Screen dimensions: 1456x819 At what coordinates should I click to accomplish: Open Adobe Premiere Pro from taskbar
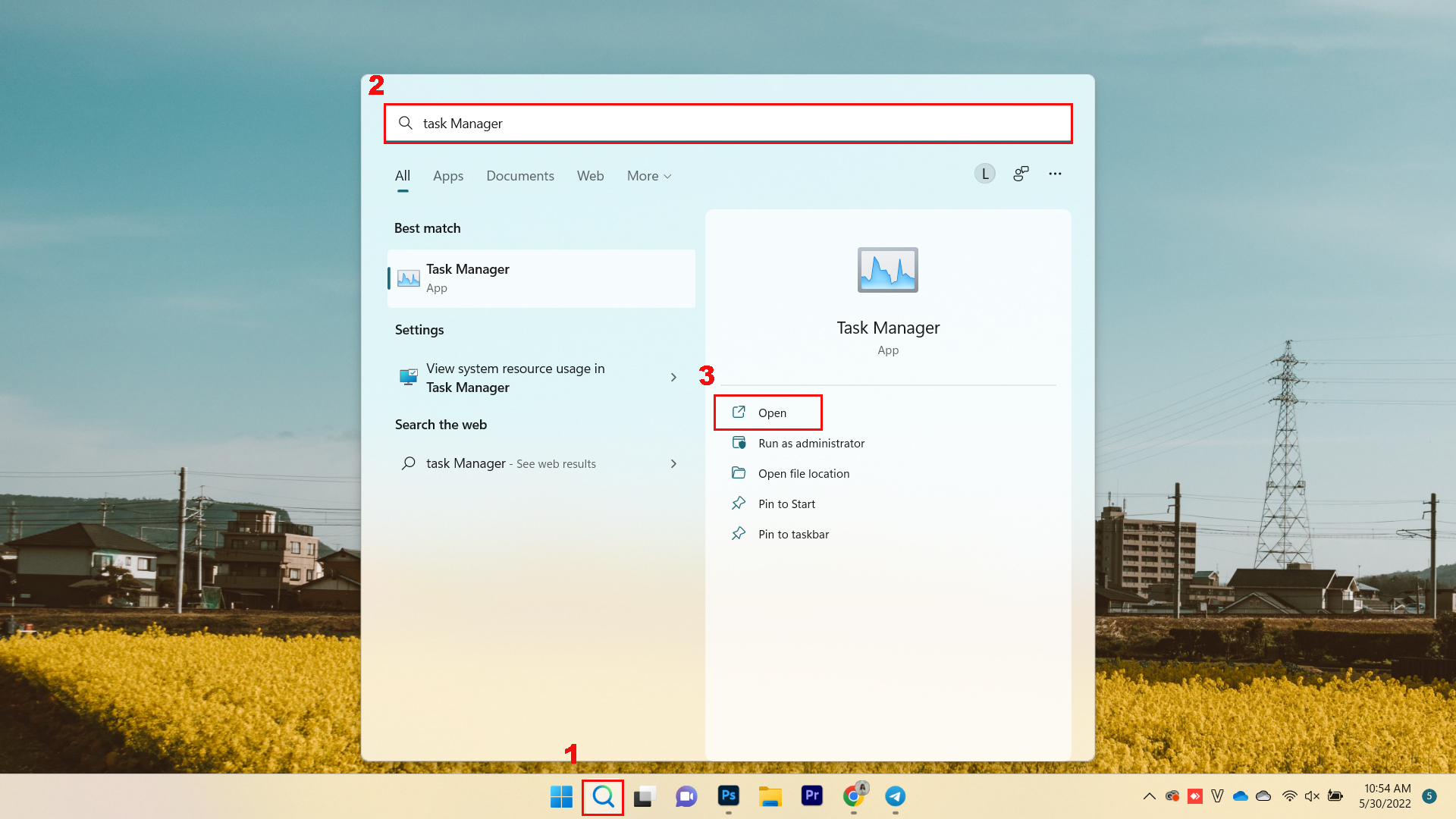pyautogui.click(x=812, y=796)
